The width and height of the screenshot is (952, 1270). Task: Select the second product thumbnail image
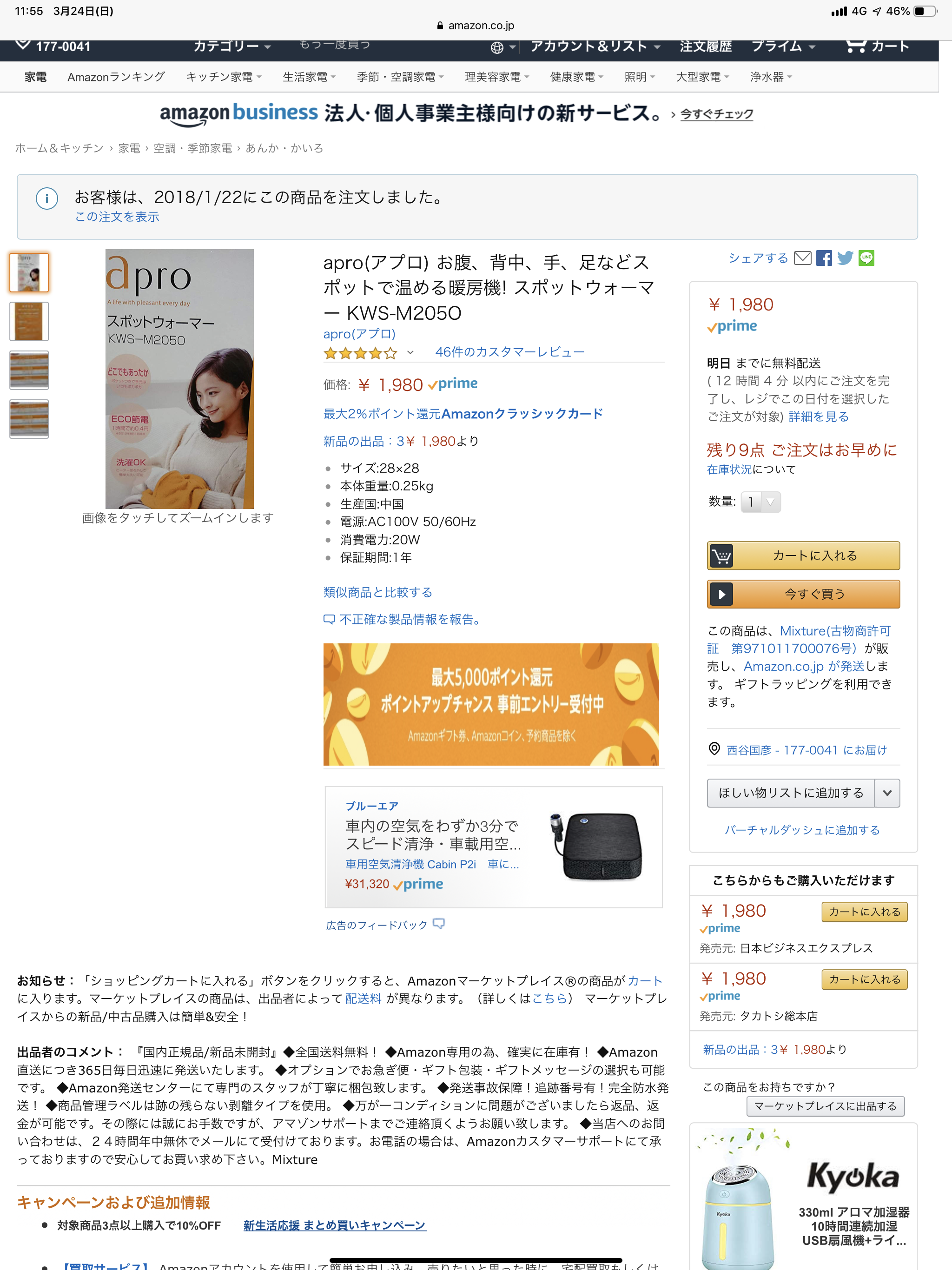click(x=29, y=322)
